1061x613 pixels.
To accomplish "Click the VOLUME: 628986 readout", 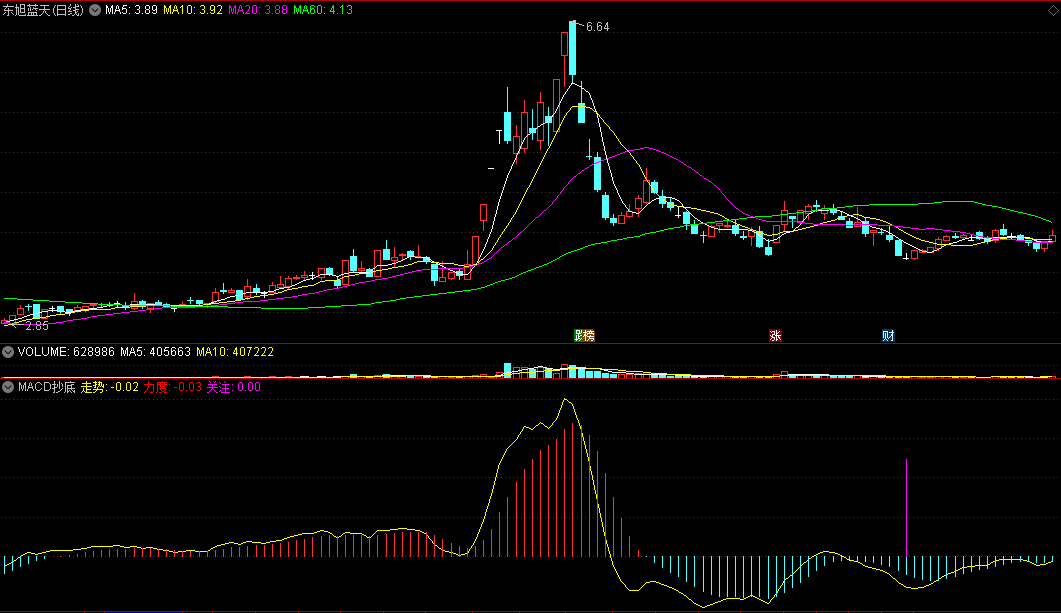I will tap(66, 352).
